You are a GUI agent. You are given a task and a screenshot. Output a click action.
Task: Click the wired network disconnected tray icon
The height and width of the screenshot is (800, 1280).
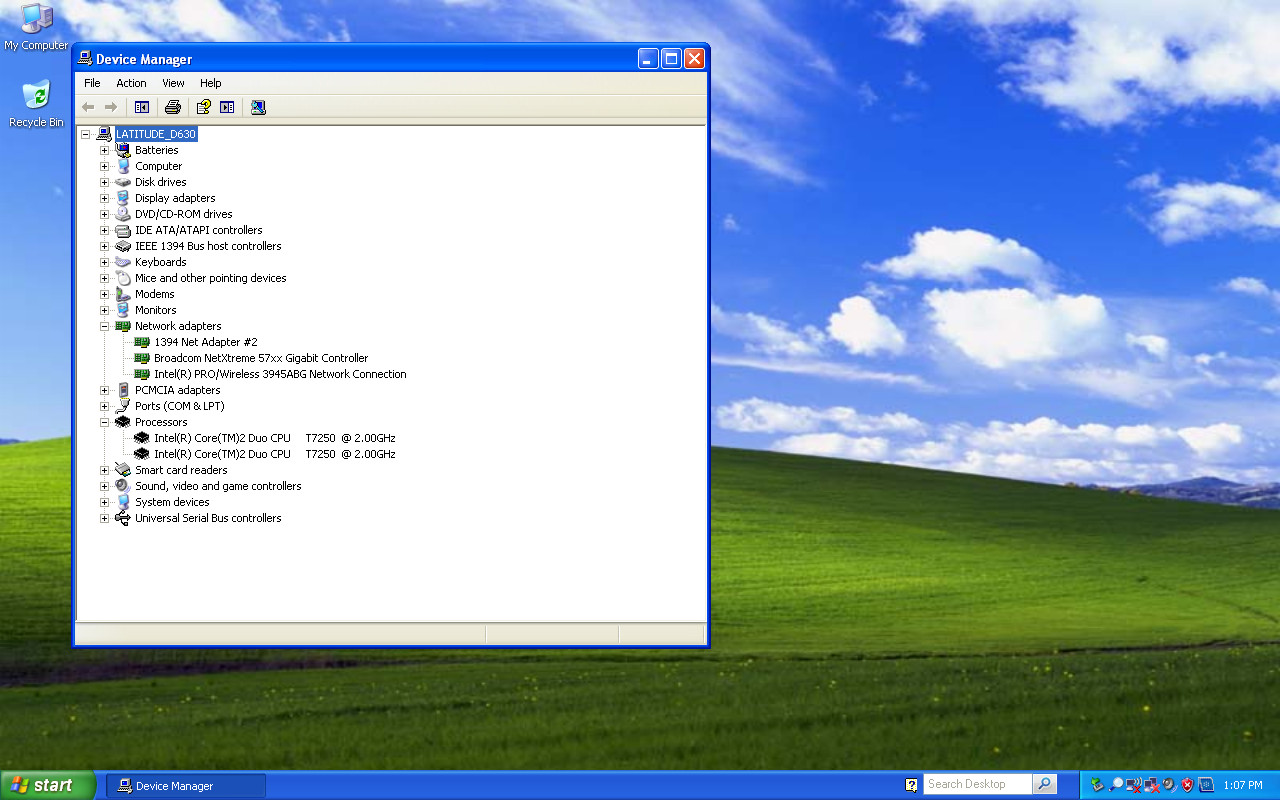tap(1152, 785)
